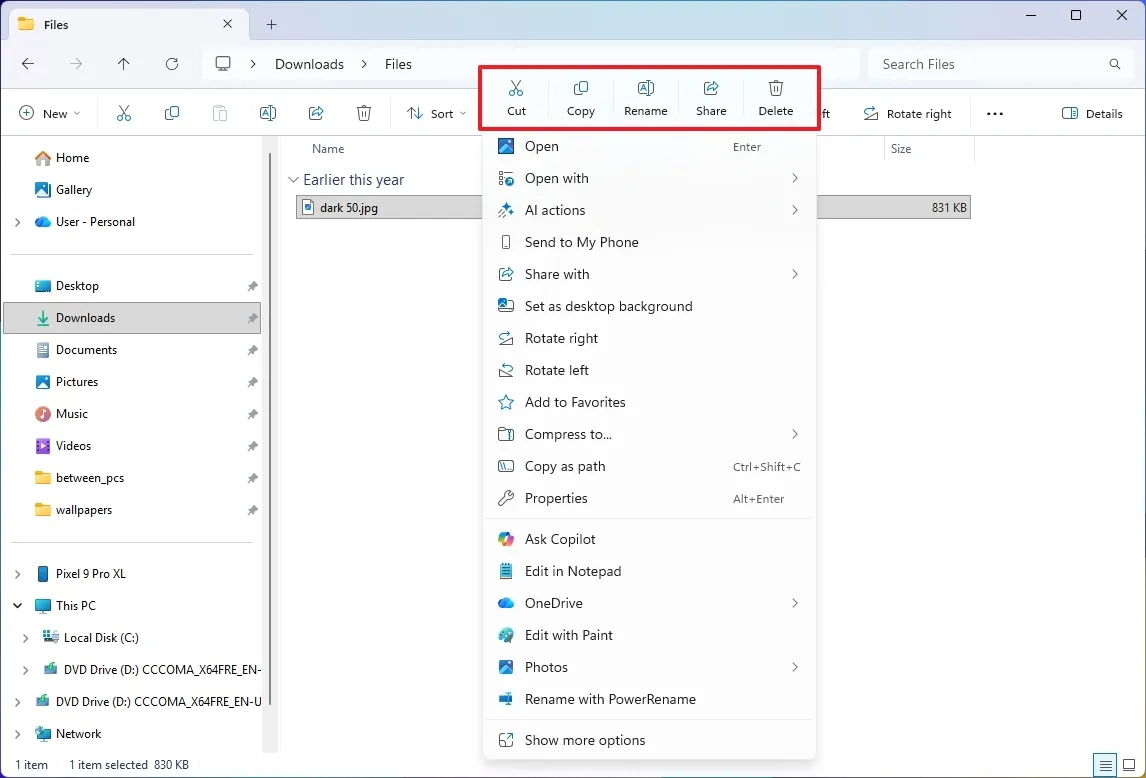Open the See more ellipsis menu

pos(994,113)
